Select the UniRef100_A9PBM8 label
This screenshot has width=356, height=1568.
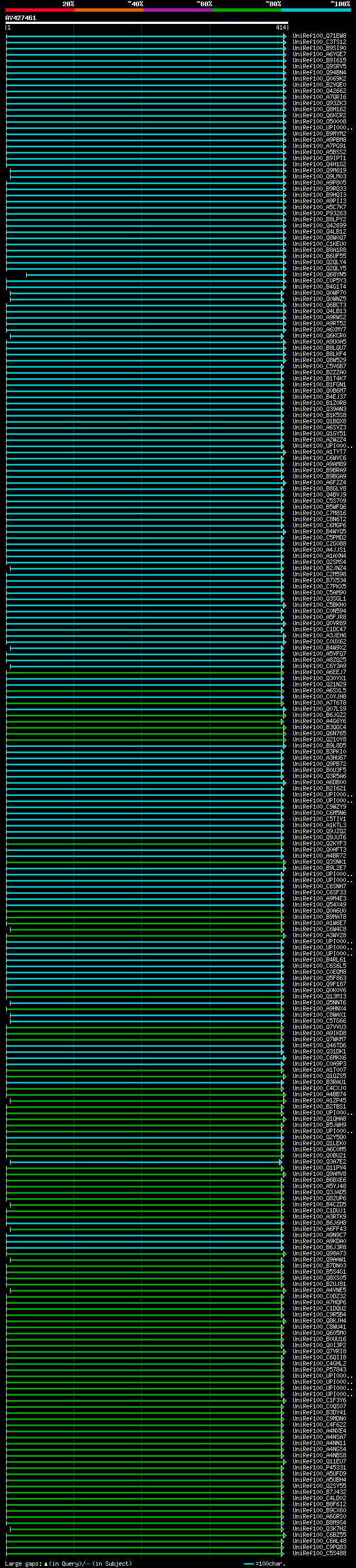click(x=319, y=140)
